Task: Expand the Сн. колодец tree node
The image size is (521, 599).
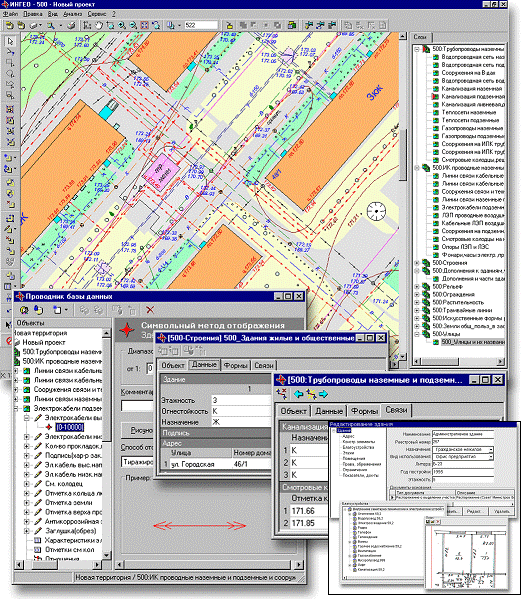Action: tap(27, 484)
